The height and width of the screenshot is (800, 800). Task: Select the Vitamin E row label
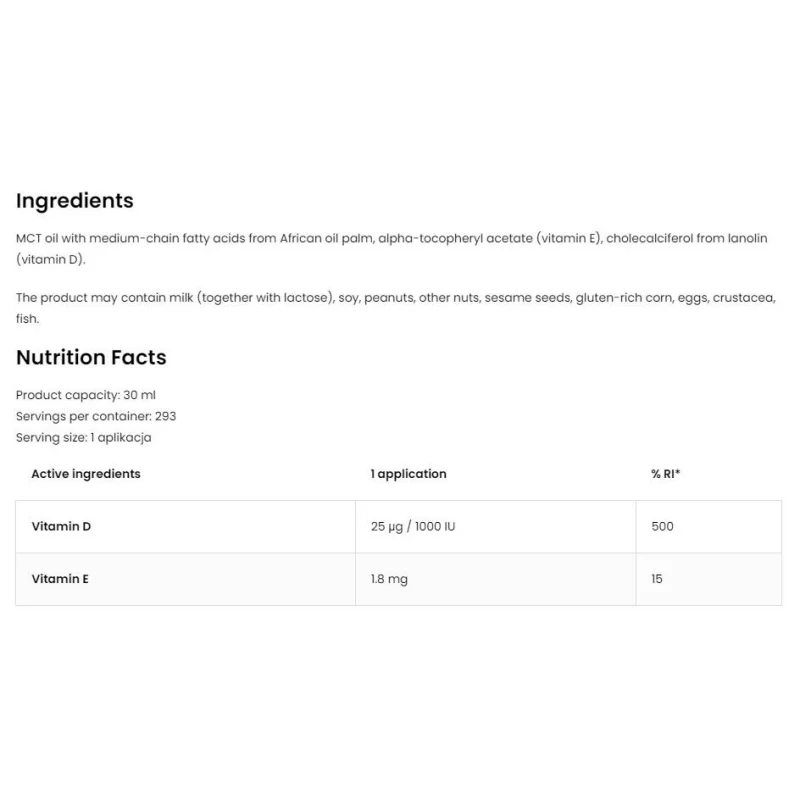pyautogui.click(x=60, y=579)
